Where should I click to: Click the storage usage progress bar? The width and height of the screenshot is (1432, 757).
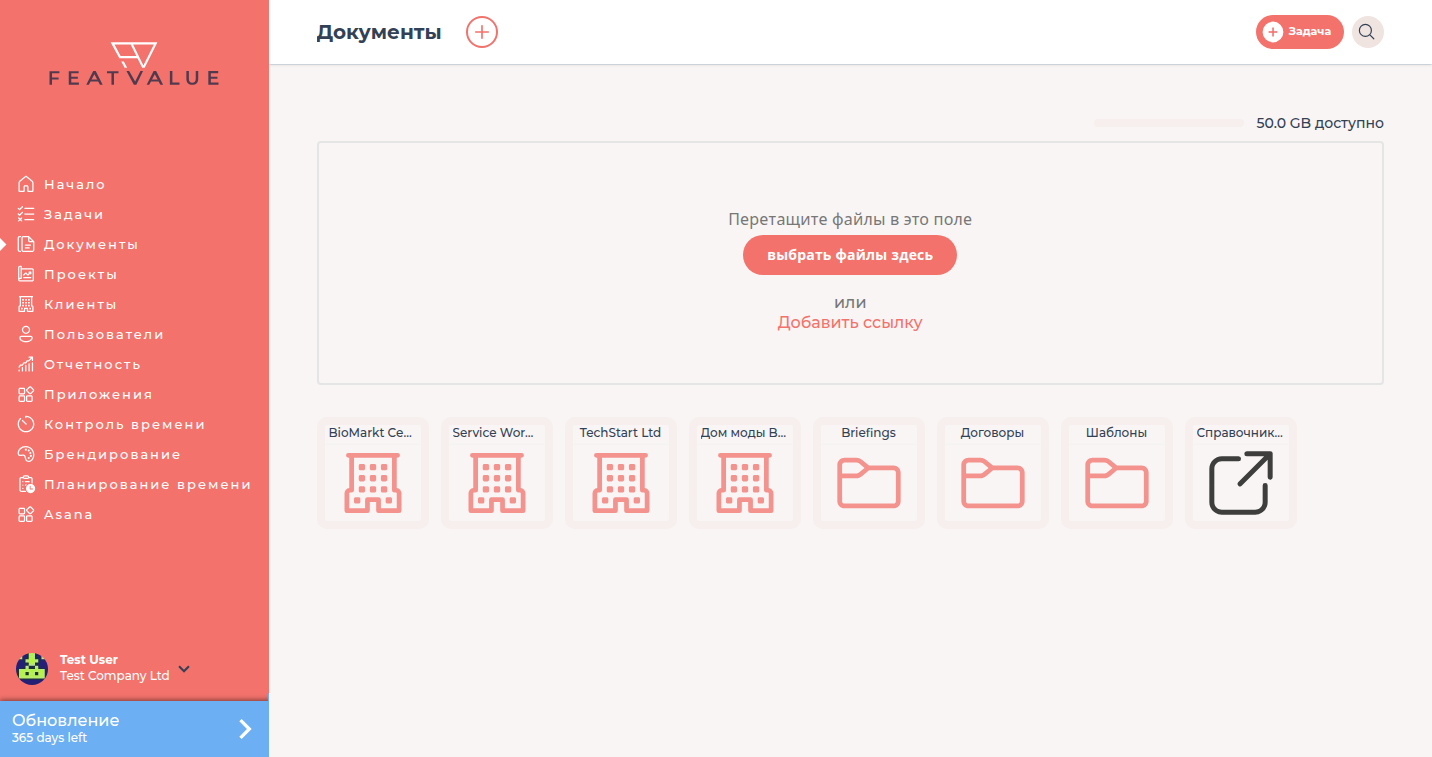[x=1169, y=123]
